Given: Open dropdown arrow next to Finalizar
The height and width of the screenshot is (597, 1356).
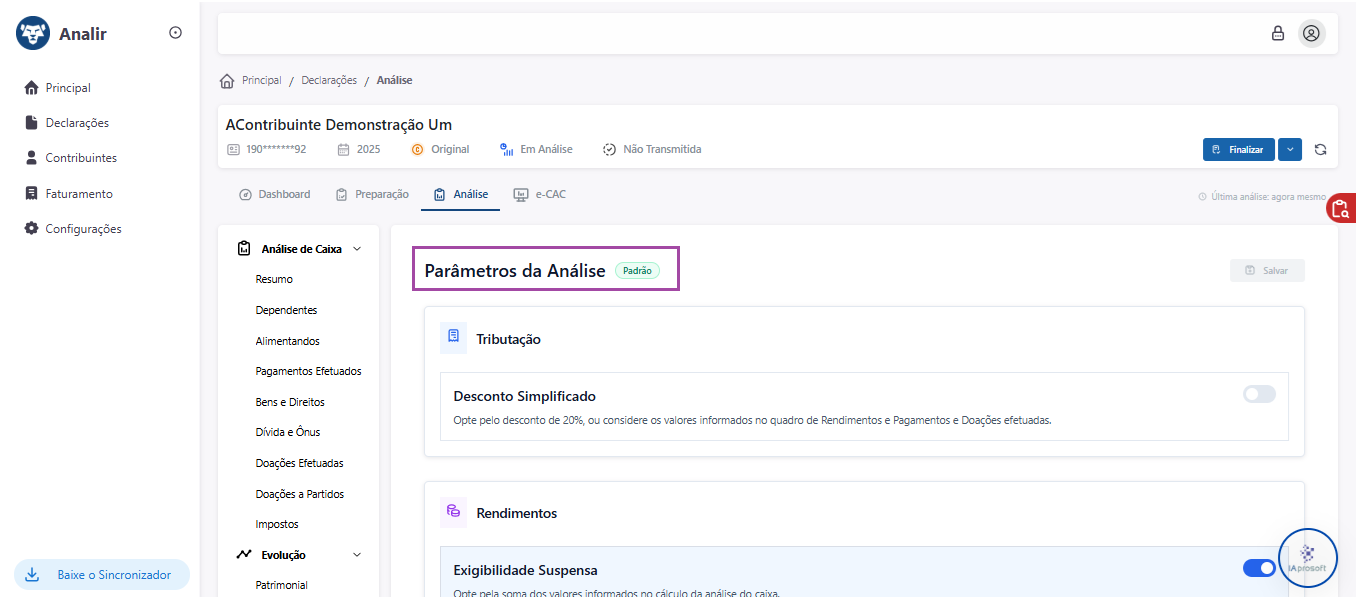Looking at the screenshot, I should click(1289, 150).
